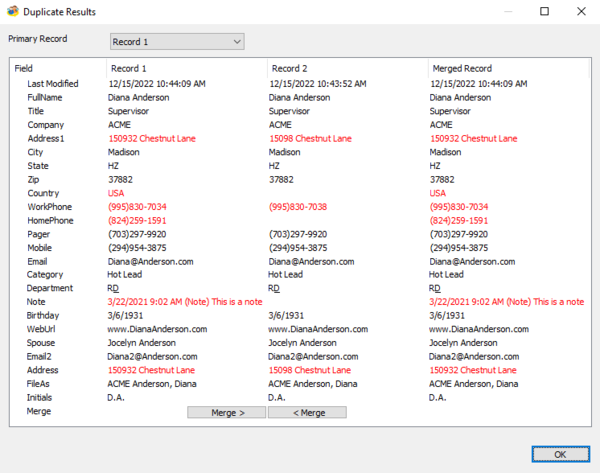
Task: Click the Record 1 HomePhone value
Action: (137, 221)
